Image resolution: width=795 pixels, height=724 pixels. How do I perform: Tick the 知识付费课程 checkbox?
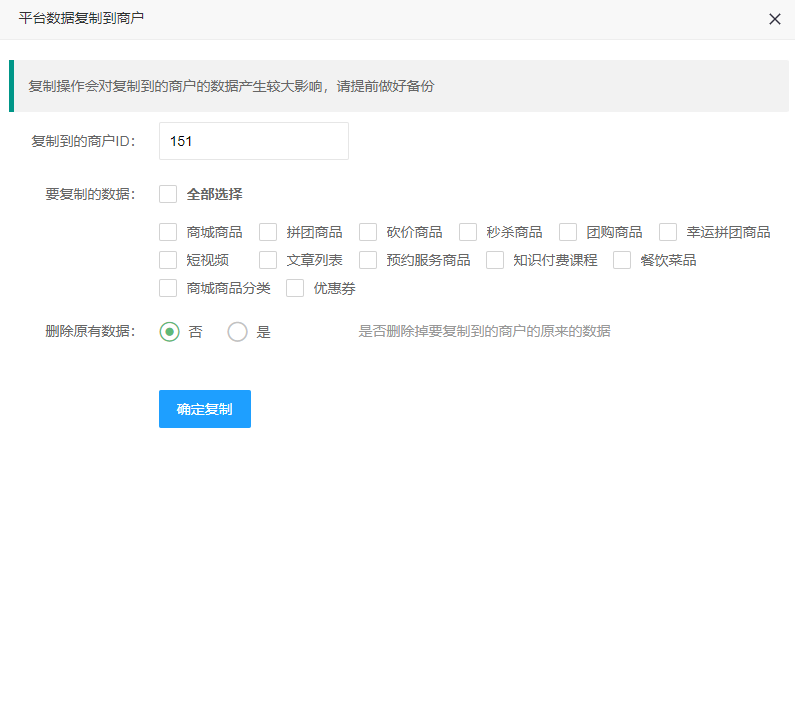[495, 260]
